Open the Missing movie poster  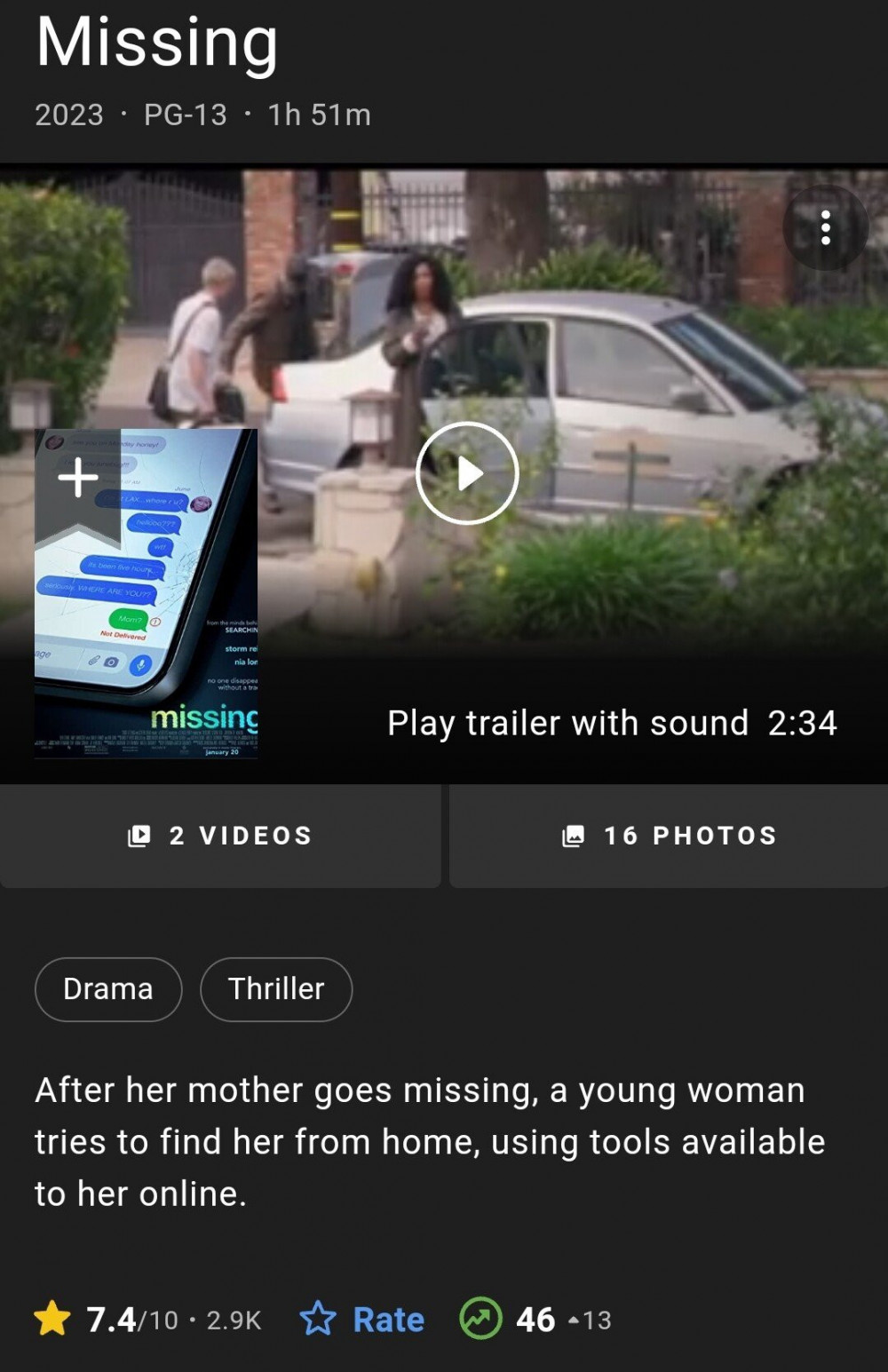[147, 593]
